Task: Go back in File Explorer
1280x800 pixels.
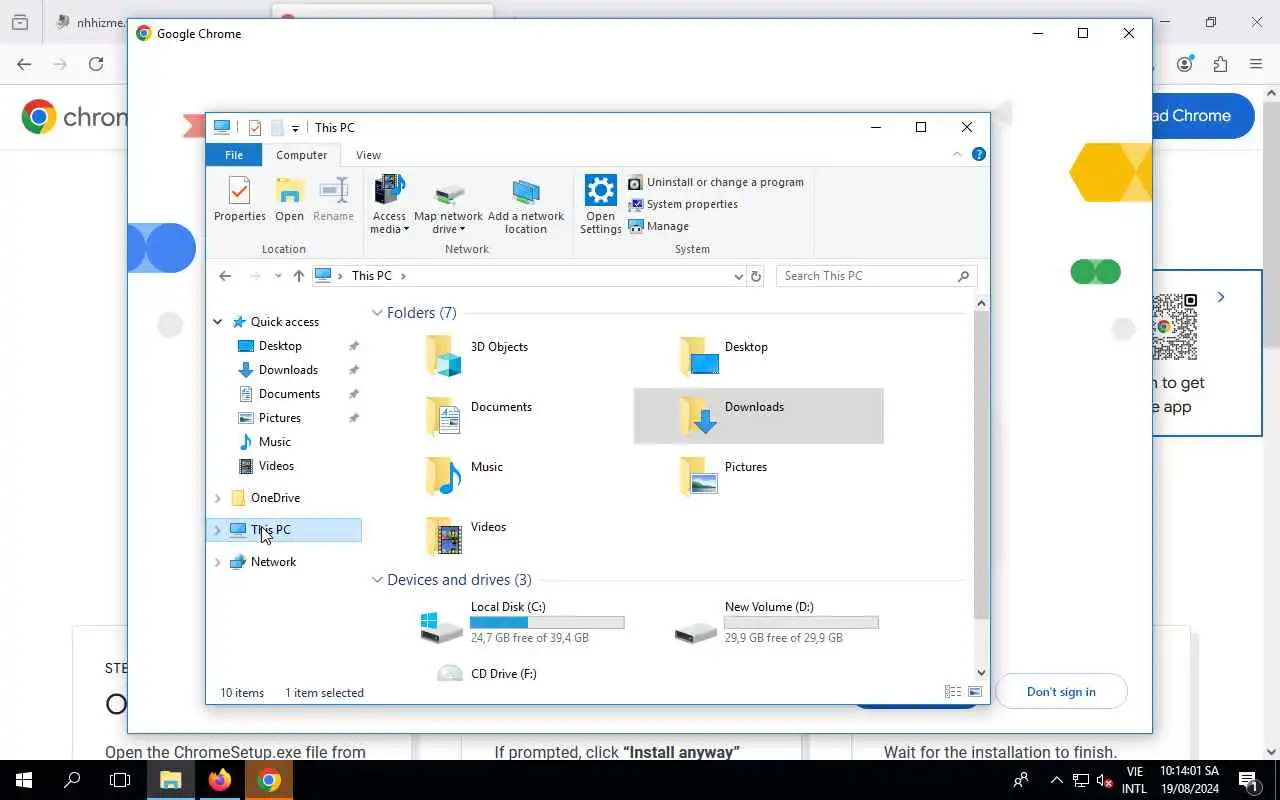Action: pos(225,276)
